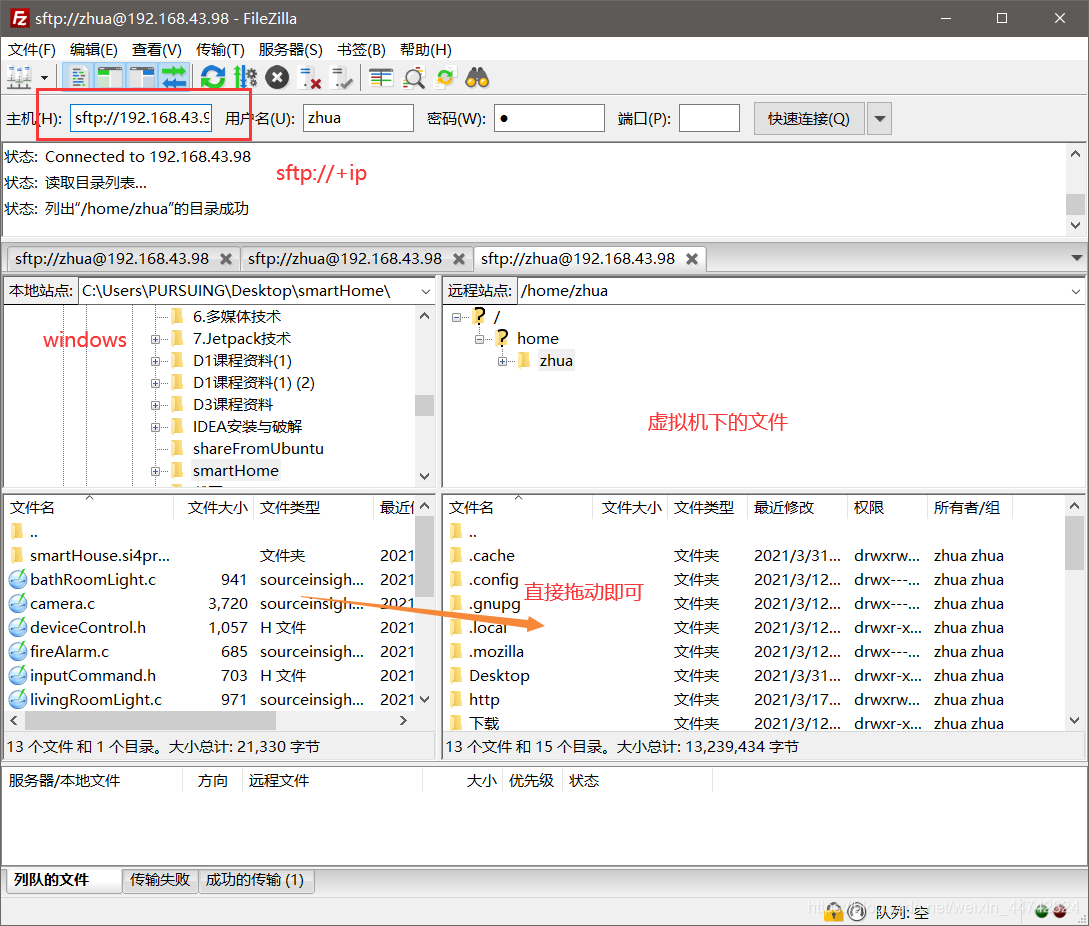Select the remote Desktop folder
The width and height of the screenshot is (1089, 926).
(499, 675)
